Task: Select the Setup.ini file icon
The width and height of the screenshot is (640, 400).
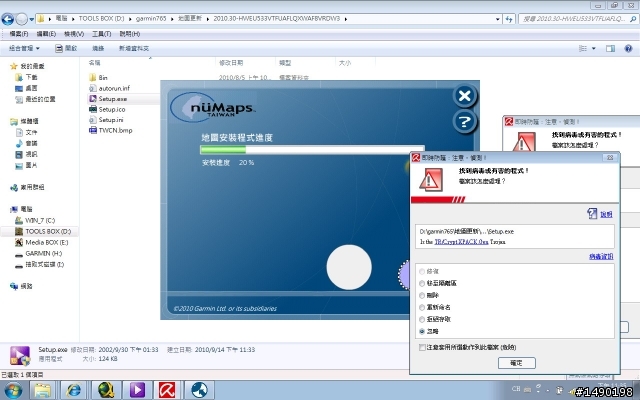Action: (x=93, y=120)
